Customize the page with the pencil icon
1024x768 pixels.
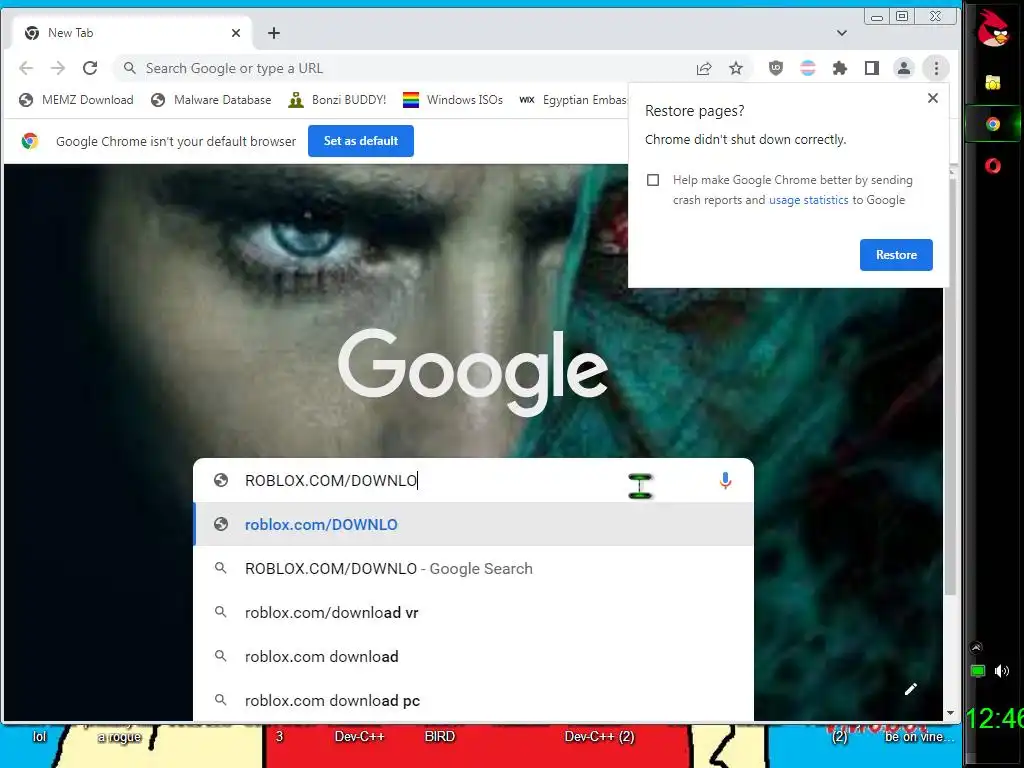(911, 689)
